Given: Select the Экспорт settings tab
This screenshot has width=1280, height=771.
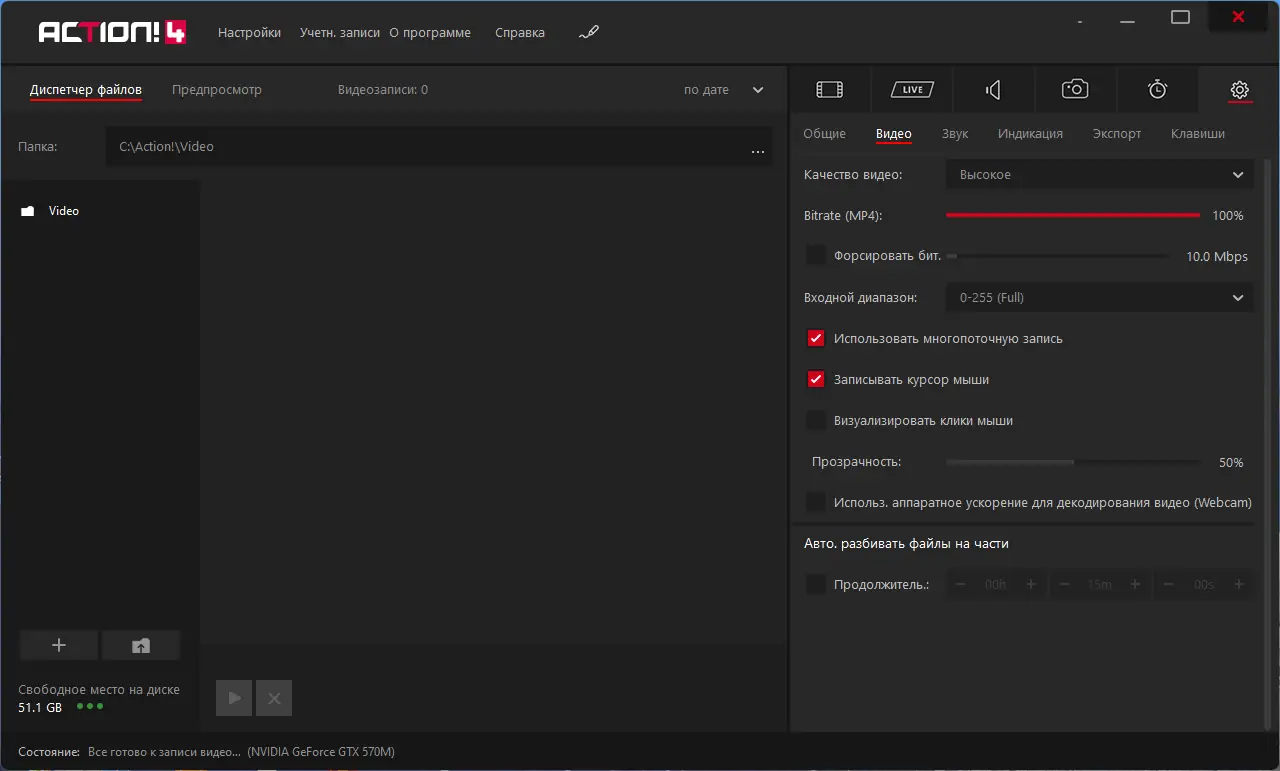Looking at the screenshot, I should 1117,134.
